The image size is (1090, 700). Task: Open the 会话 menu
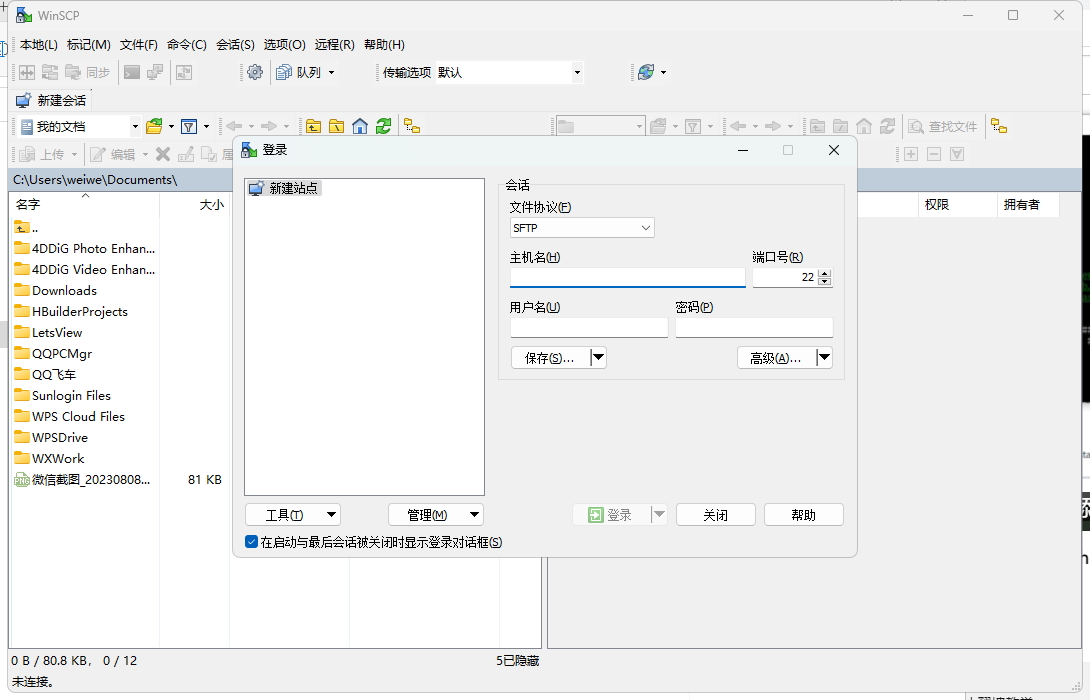click(235, 44)
